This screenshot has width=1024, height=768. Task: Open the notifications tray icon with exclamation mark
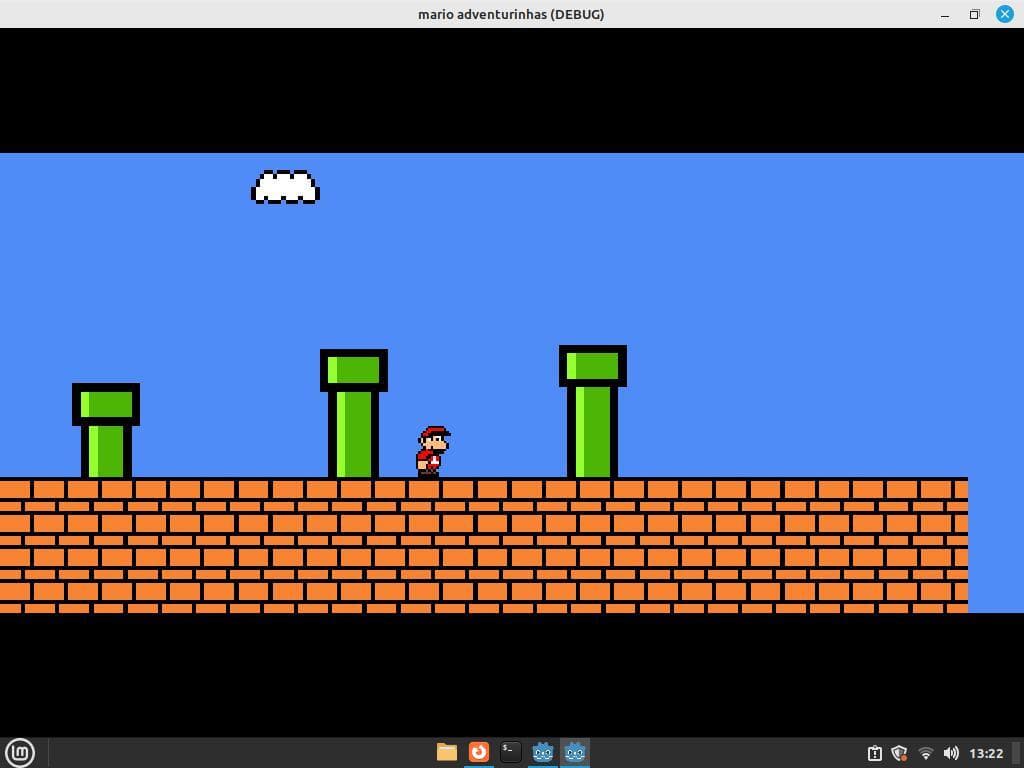click(x=874, y=753)
